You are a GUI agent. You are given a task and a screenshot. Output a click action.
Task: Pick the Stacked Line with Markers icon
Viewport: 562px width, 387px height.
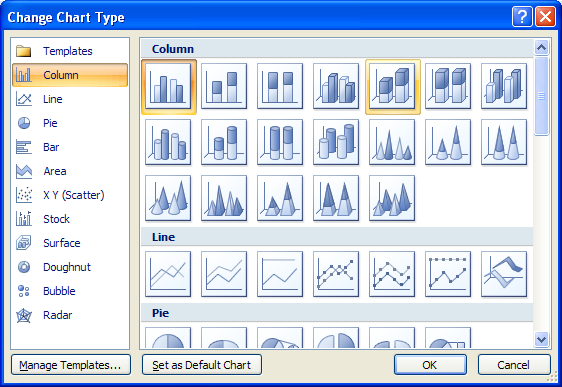[x=392, y=274]
